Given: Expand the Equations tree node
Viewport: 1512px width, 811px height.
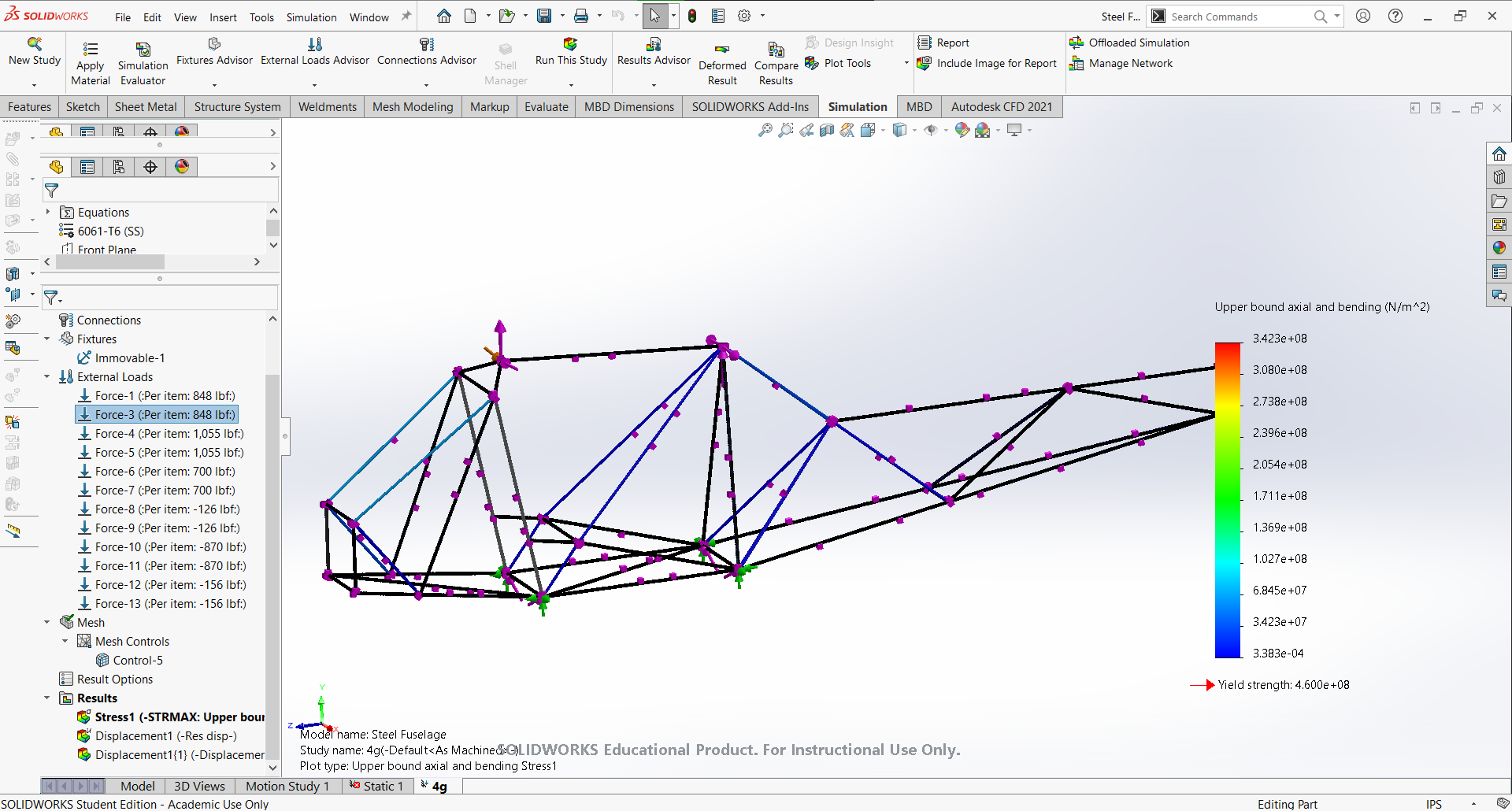Looking at the screenshot, I should click(47, 213).
